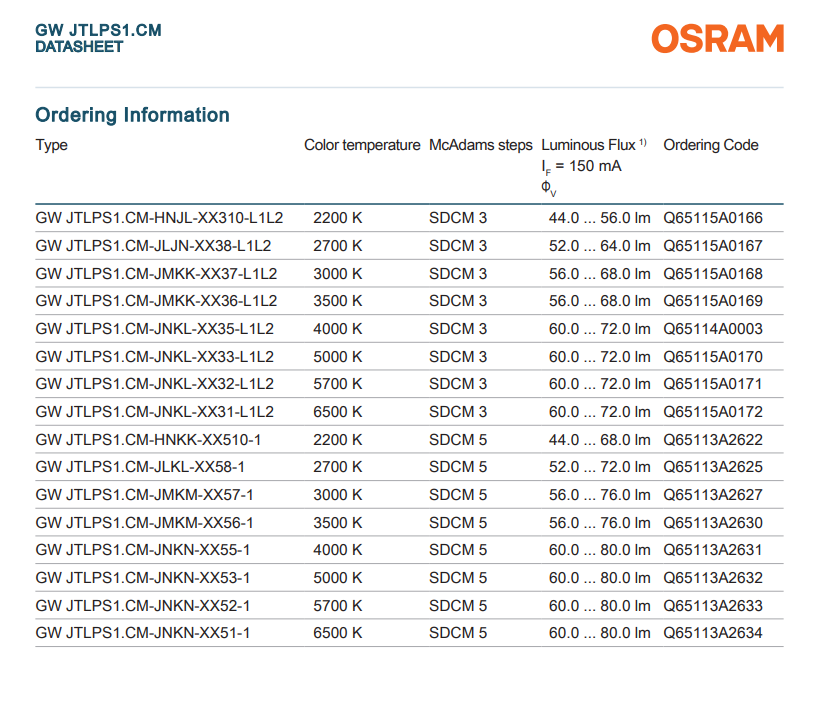The width and height of the screenshot is (836, 726).
Task: Select type GW JTLPS1.CM-JNKN-XX51-1
Action: click(143, 633)
